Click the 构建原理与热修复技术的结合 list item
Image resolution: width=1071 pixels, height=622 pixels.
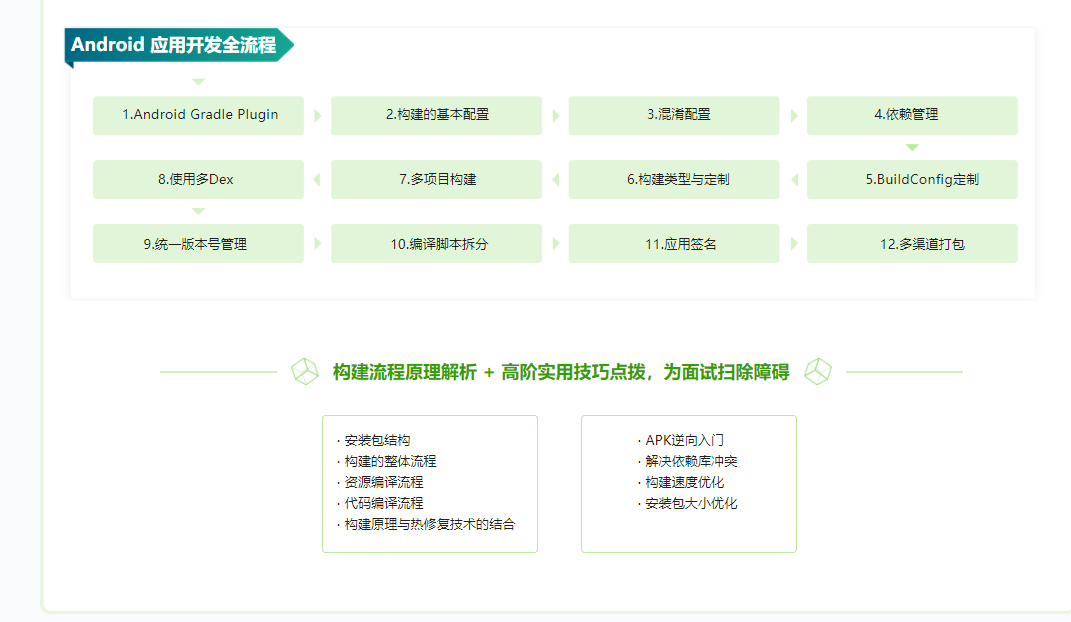point(429,524)
